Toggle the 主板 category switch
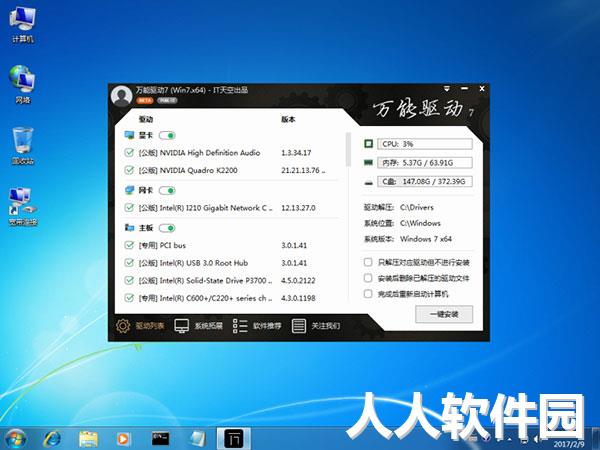Screen dimensions: 600x450 point(167,228)
